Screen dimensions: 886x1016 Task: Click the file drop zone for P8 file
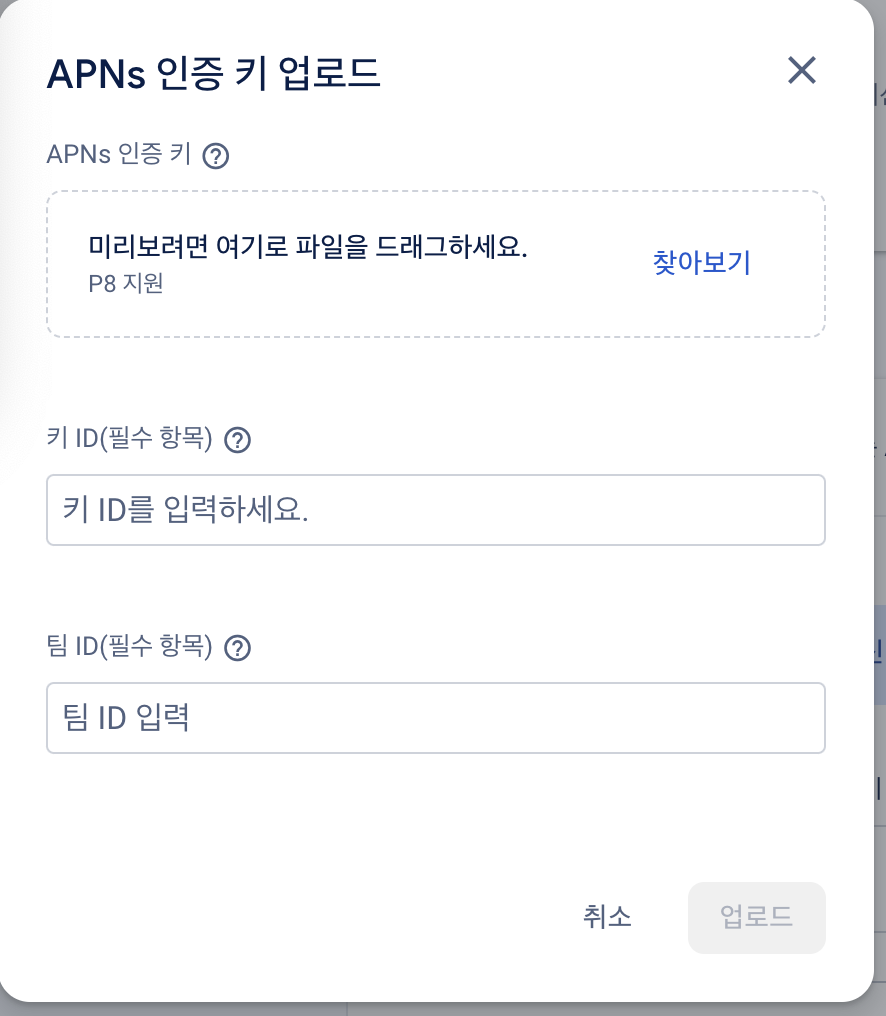pyautogui.click(x=436, y=264)
